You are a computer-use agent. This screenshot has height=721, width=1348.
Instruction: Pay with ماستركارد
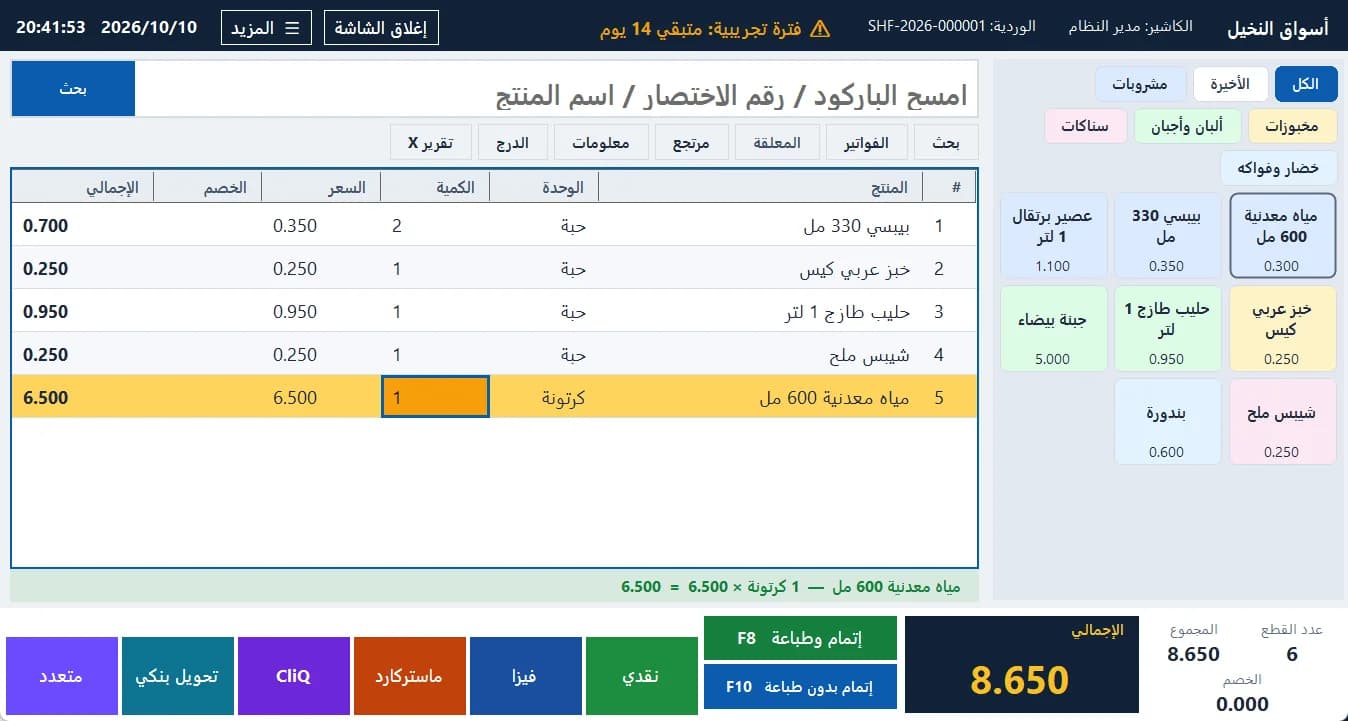(x=409, y=676)
